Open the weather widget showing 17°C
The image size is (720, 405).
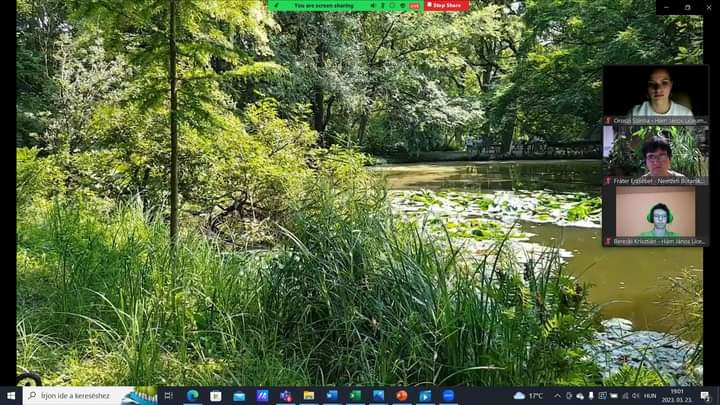point(529,396)
